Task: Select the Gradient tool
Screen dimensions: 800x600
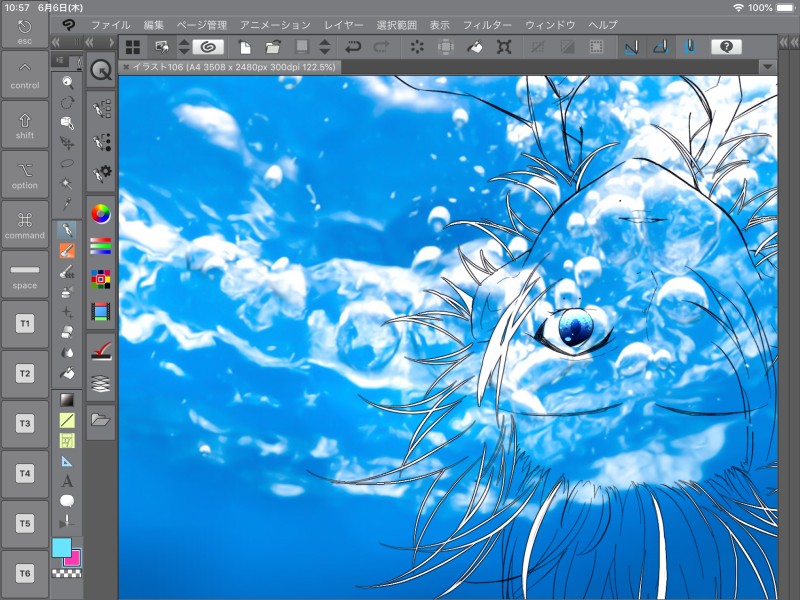Action: (67, 399)
